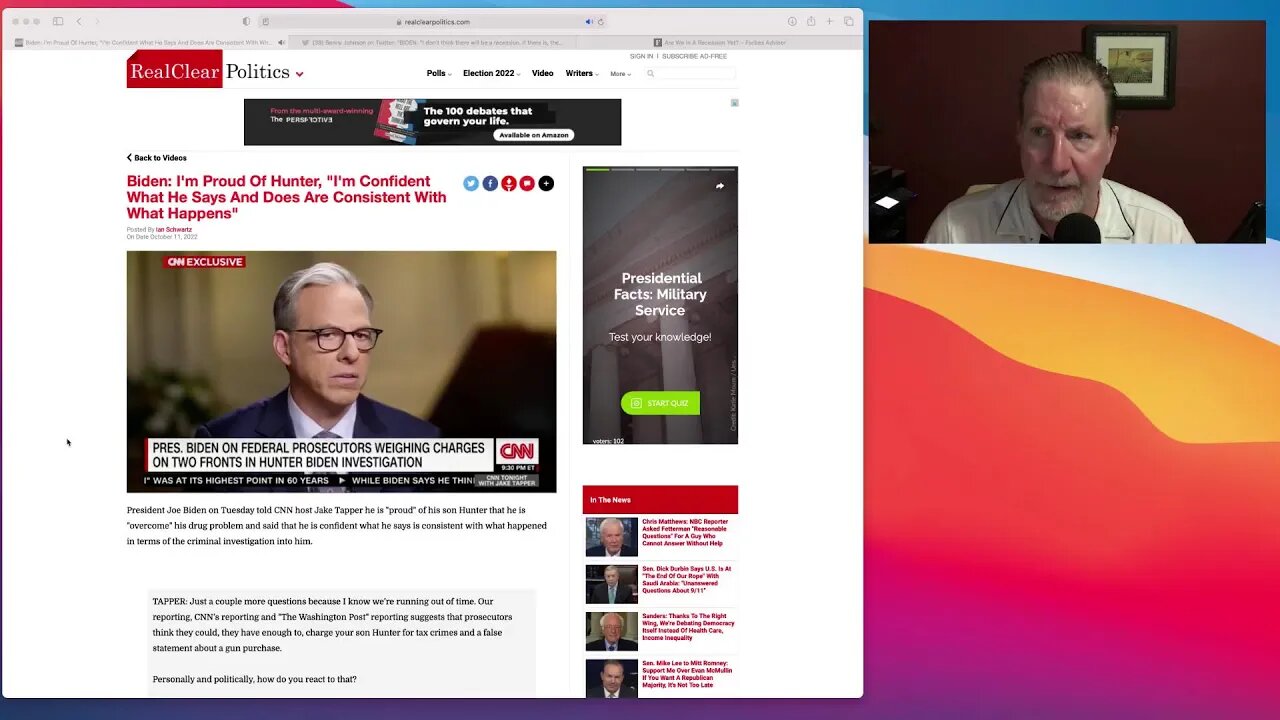
Task: Toggle the Safari sidebar button
Action: pyautogui.click(x=58, y=21)
